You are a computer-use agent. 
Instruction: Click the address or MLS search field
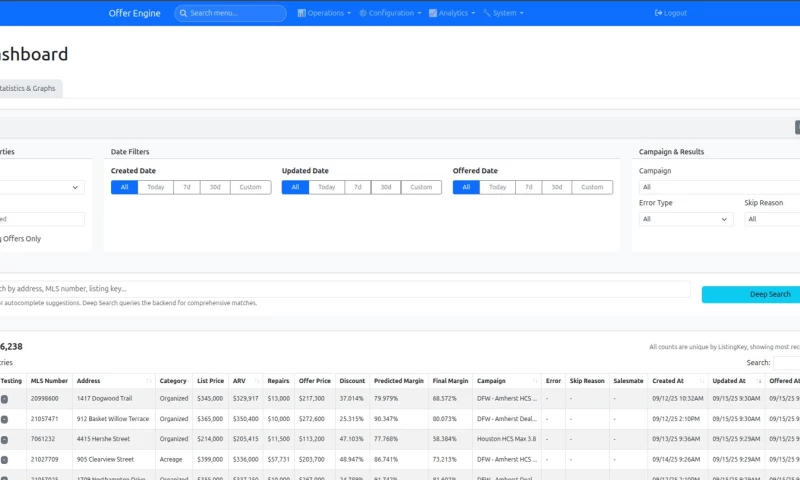345,289
